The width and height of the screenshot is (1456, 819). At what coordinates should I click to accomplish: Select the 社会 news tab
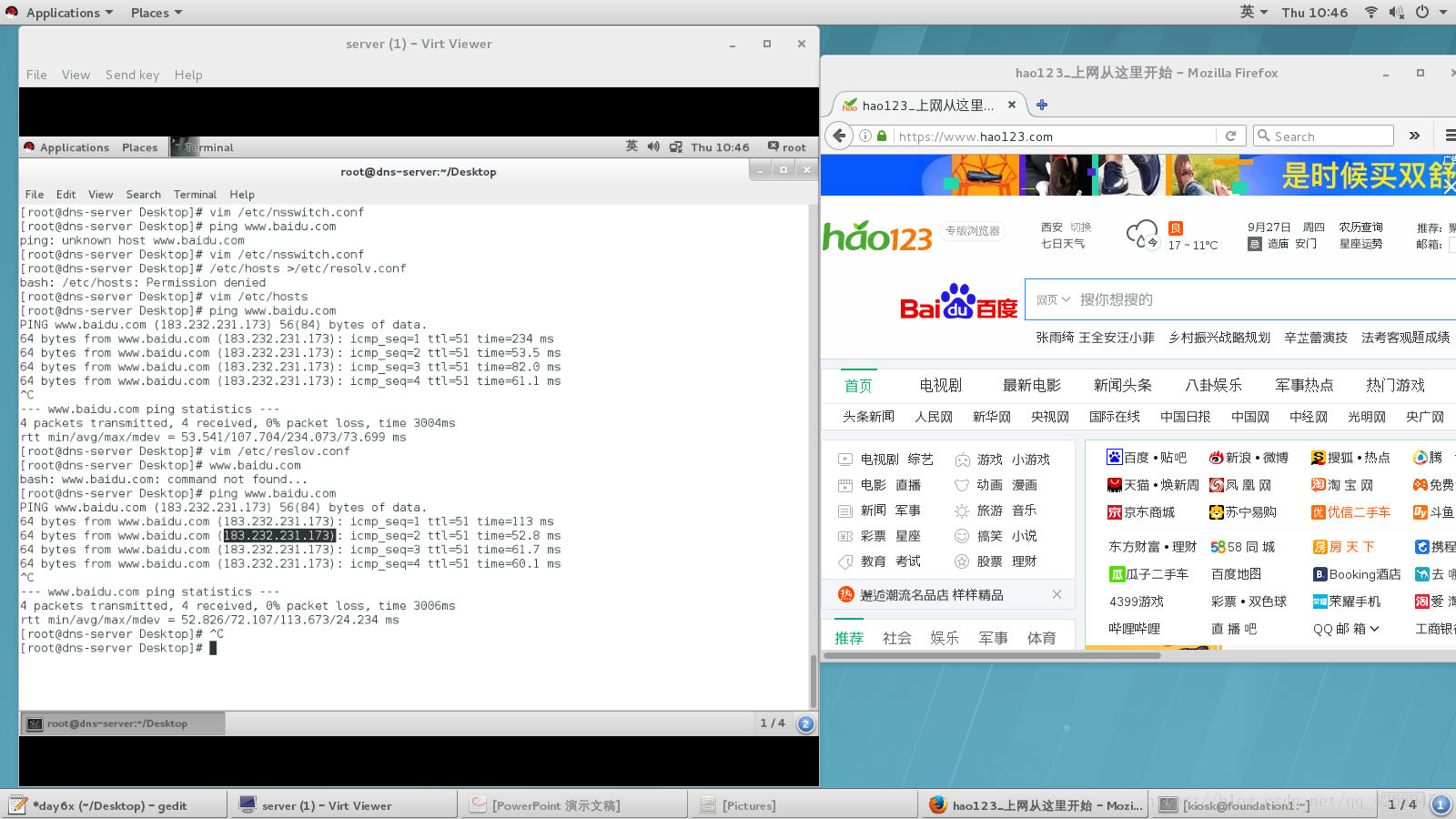(896, 638)
